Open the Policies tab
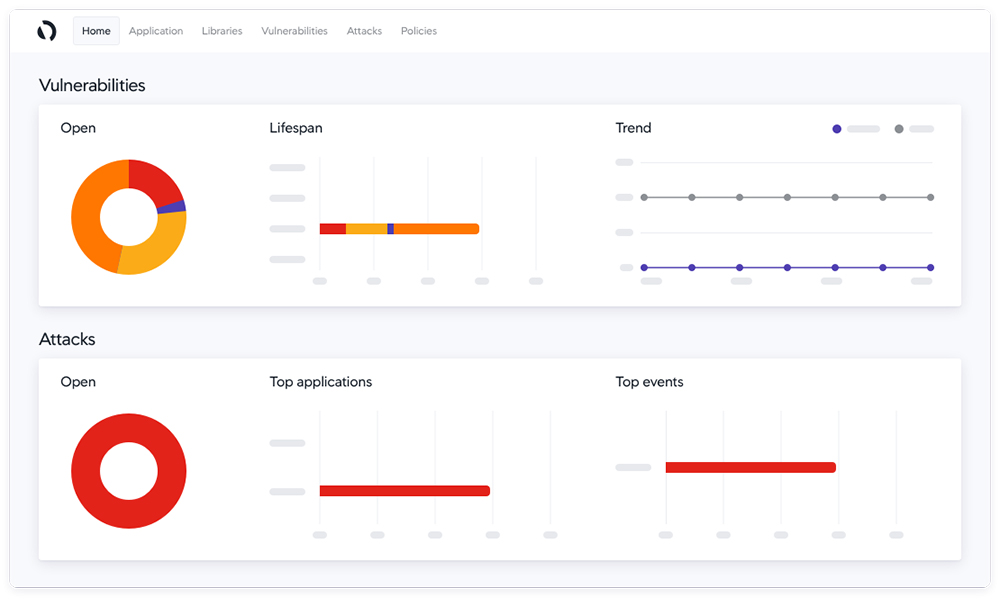 point(418,31)
